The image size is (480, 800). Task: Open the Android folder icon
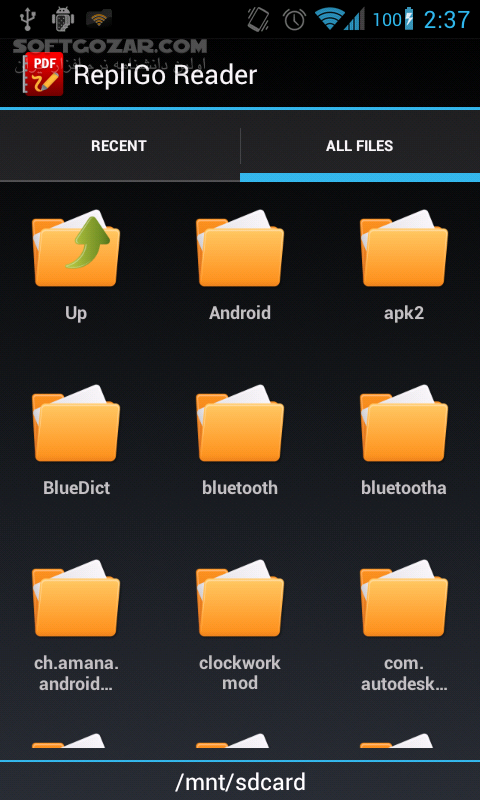click(240, 248)
